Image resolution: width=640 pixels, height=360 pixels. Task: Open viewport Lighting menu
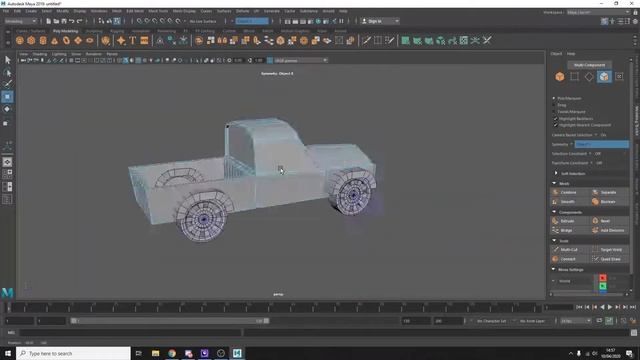pos(59,54)
